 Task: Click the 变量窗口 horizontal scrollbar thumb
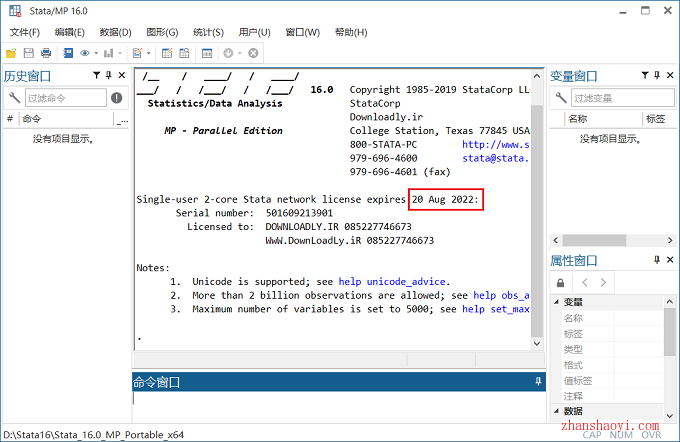coord(594,240)
